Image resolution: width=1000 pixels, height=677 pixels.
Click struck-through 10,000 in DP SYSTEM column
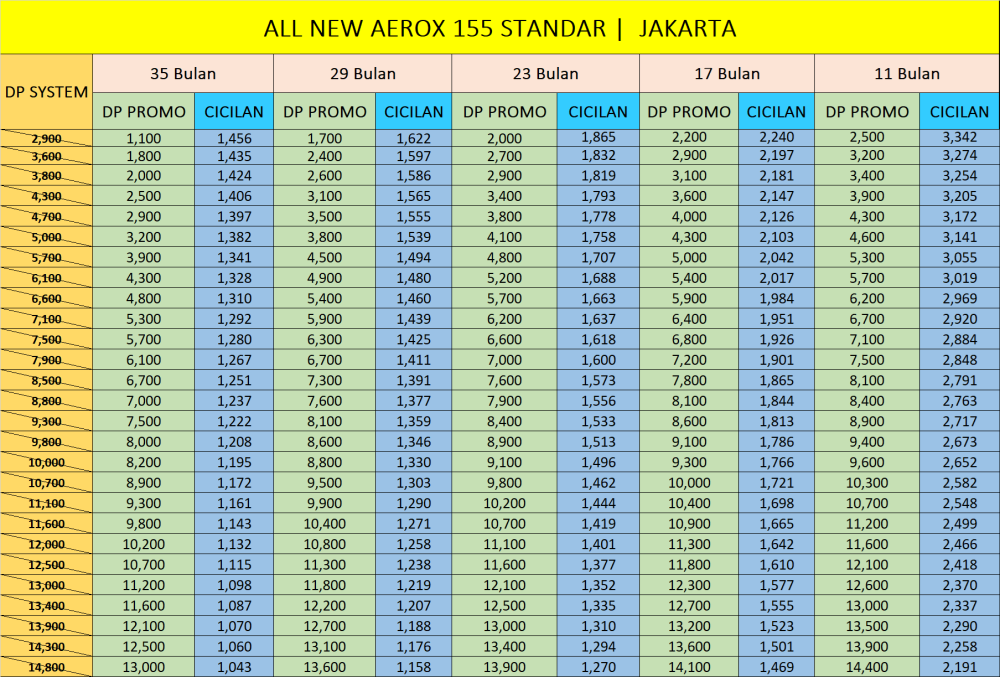click(46, 463)
